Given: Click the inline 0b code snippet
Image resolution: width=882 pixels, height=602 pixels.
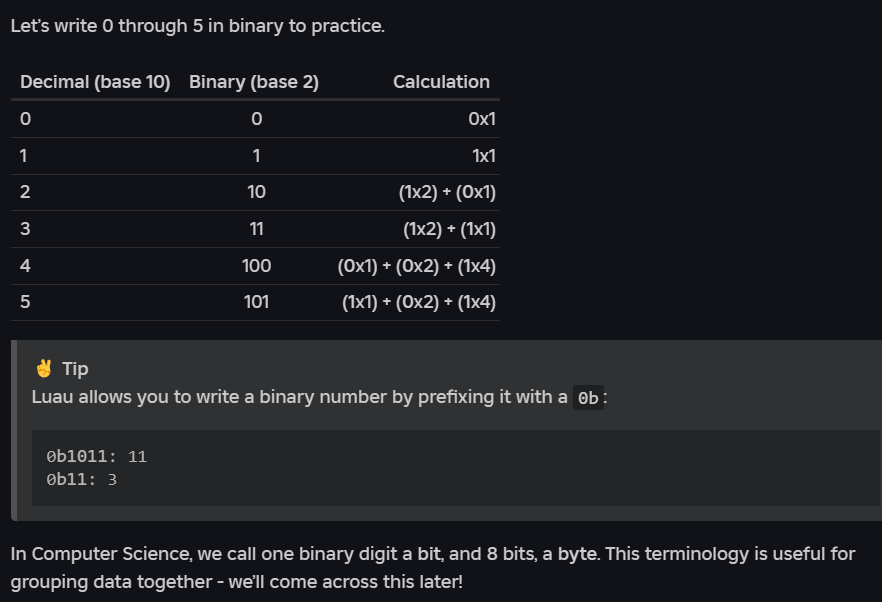Looking at the screenshot, I should tap(590, 398).
